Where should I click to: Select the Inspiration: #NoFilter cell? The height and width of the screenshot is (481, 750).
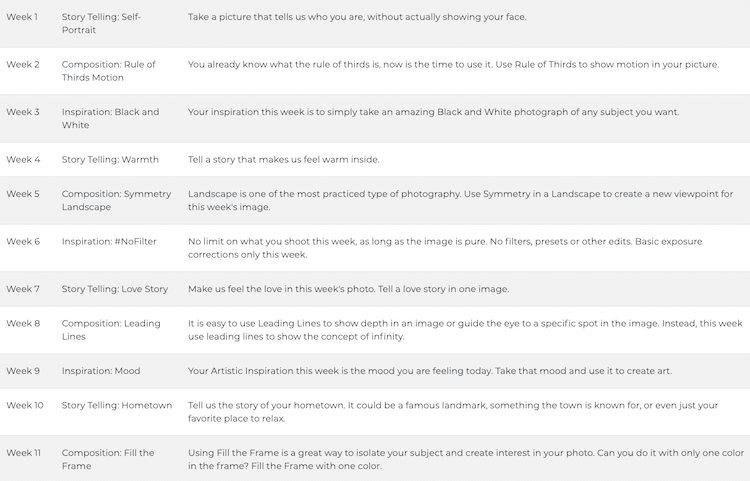coord(108,241)
